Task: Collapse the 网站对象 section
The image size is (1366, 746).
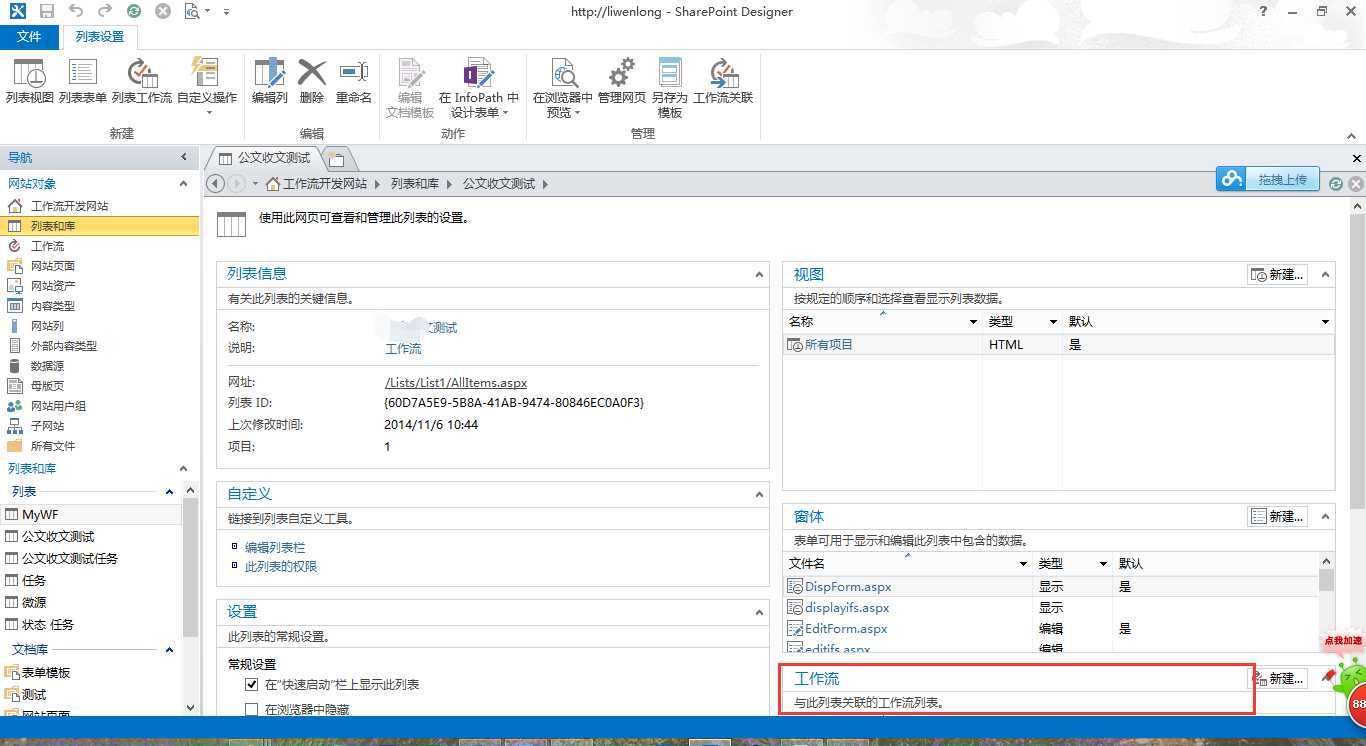Action: (x=183, y=184)
